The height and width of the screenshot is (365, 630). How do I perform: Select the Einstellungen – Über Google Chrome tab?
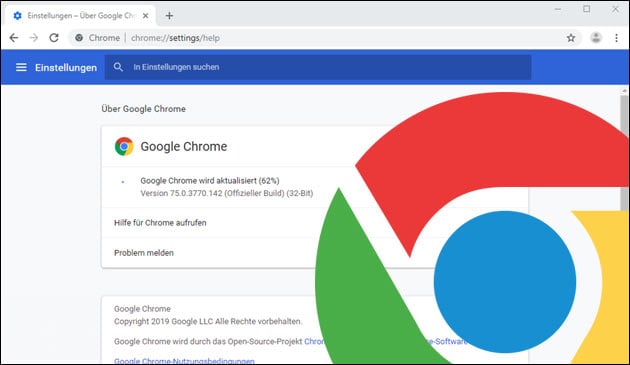(x=80, y=16)
